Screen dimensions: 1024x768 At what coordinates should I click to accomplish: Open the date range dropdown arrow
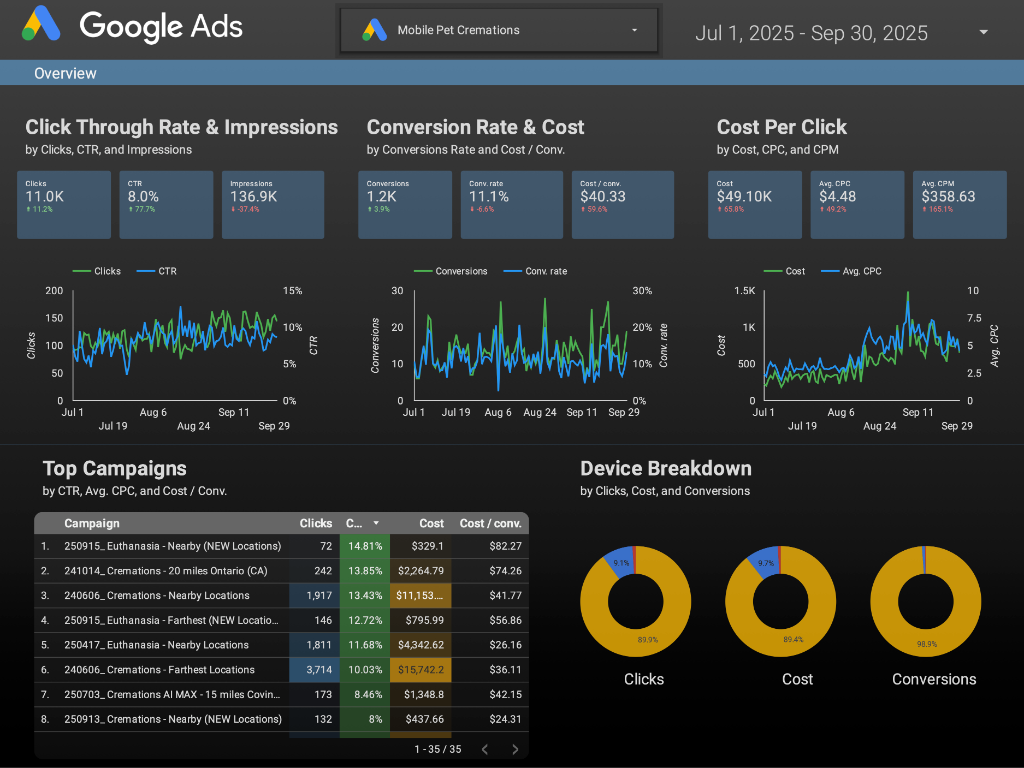983,32
